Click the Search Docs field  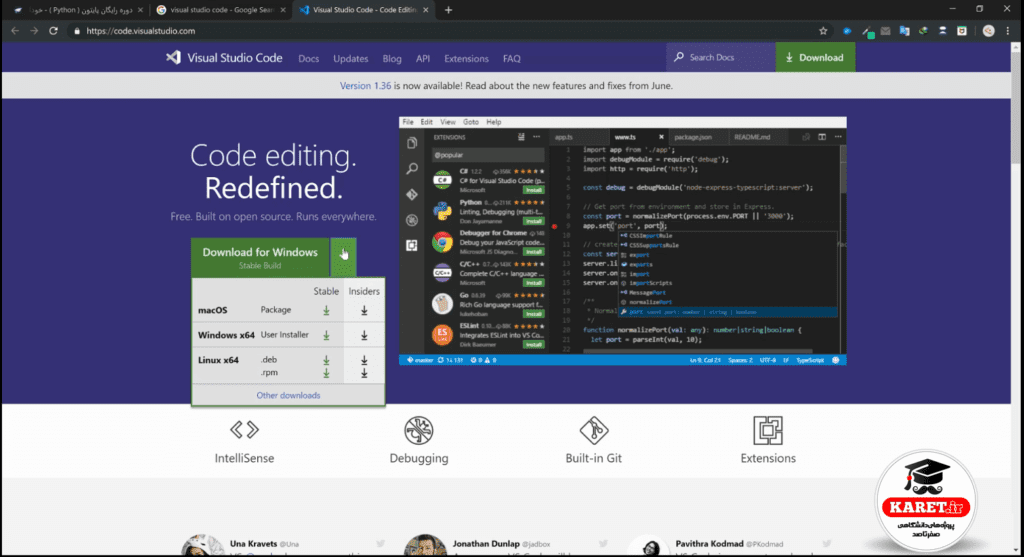click(720, 57)
